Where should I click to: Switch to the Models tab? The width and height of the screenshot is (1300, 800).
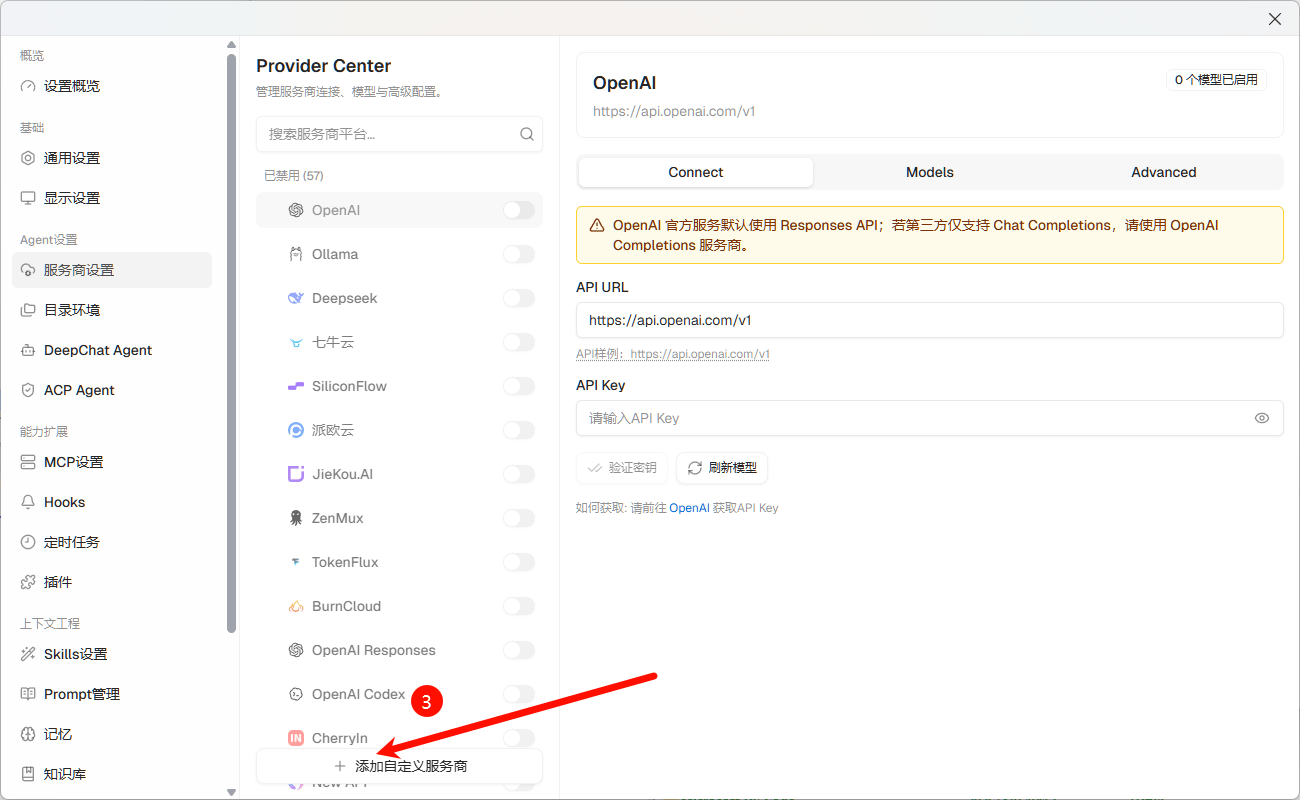point(930,172)
